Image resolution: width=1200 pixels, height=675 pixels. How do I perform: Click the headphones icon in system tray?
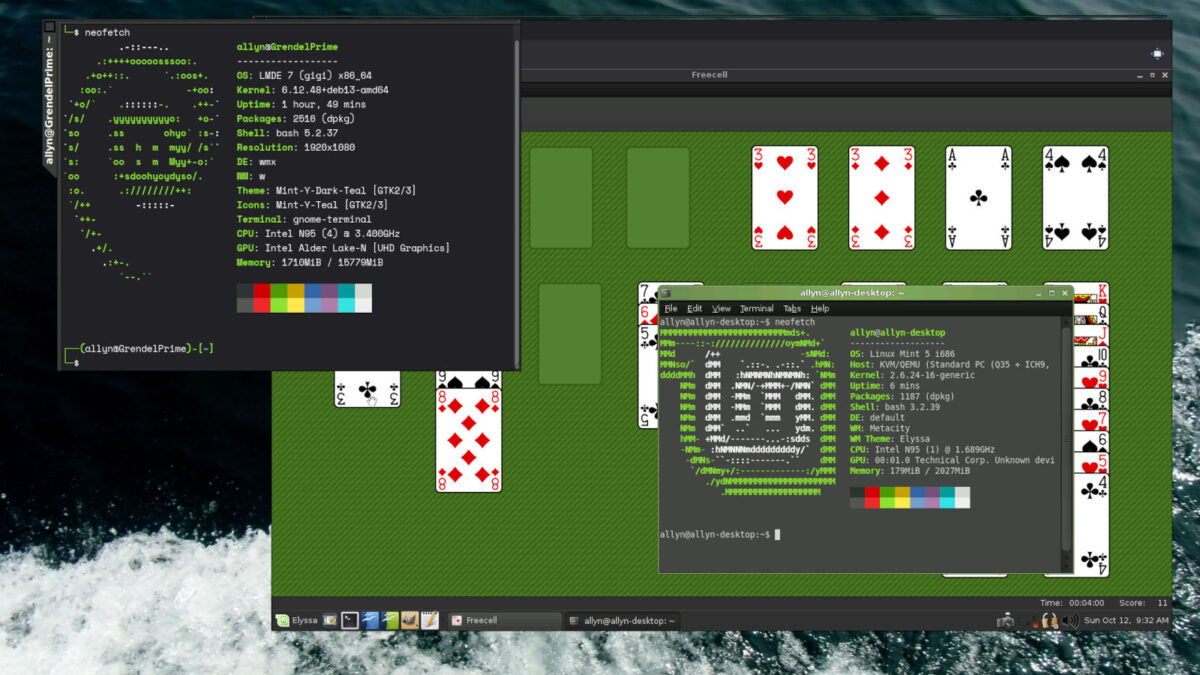click(x=1048, y=621)
